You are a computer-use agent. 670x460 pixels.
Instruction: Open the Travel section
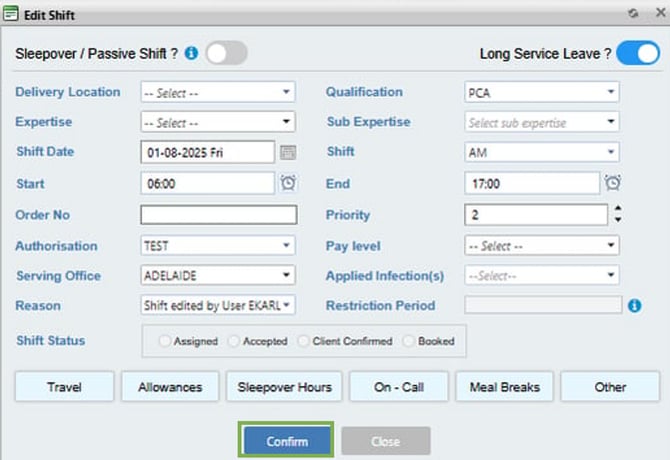(x=65, y=387)
